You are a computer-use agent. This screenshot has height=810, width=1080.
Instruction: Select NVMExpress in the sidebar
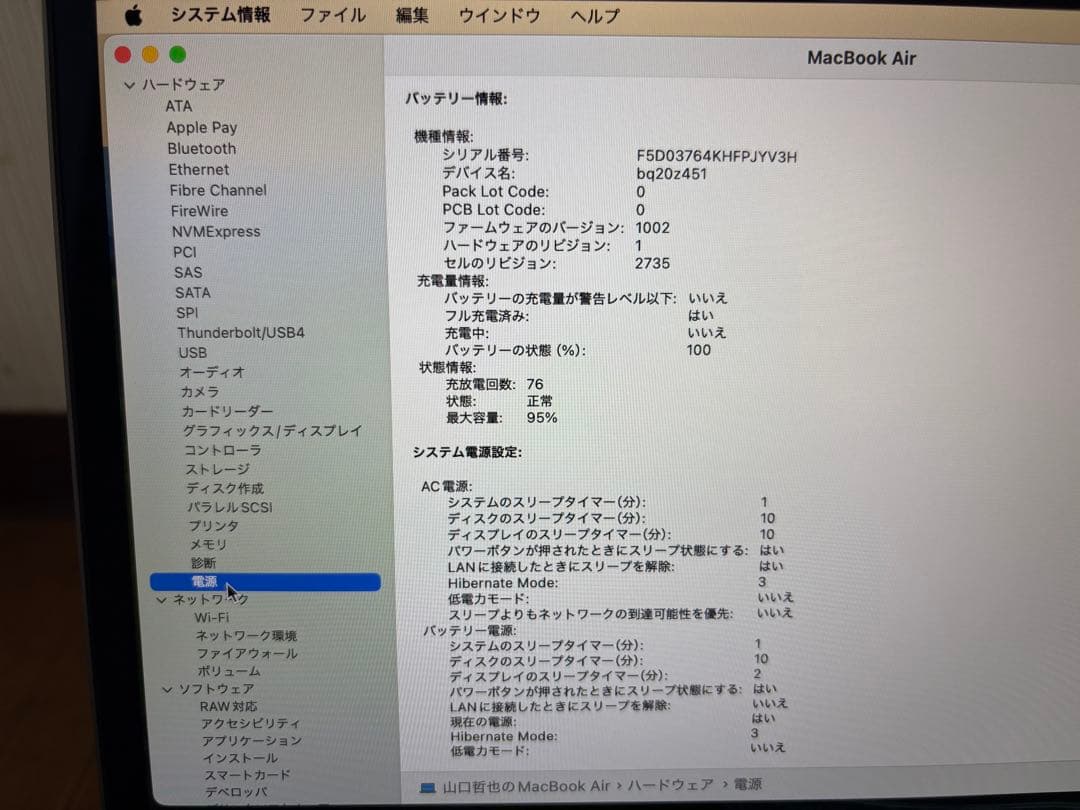(x=216, y=231)
